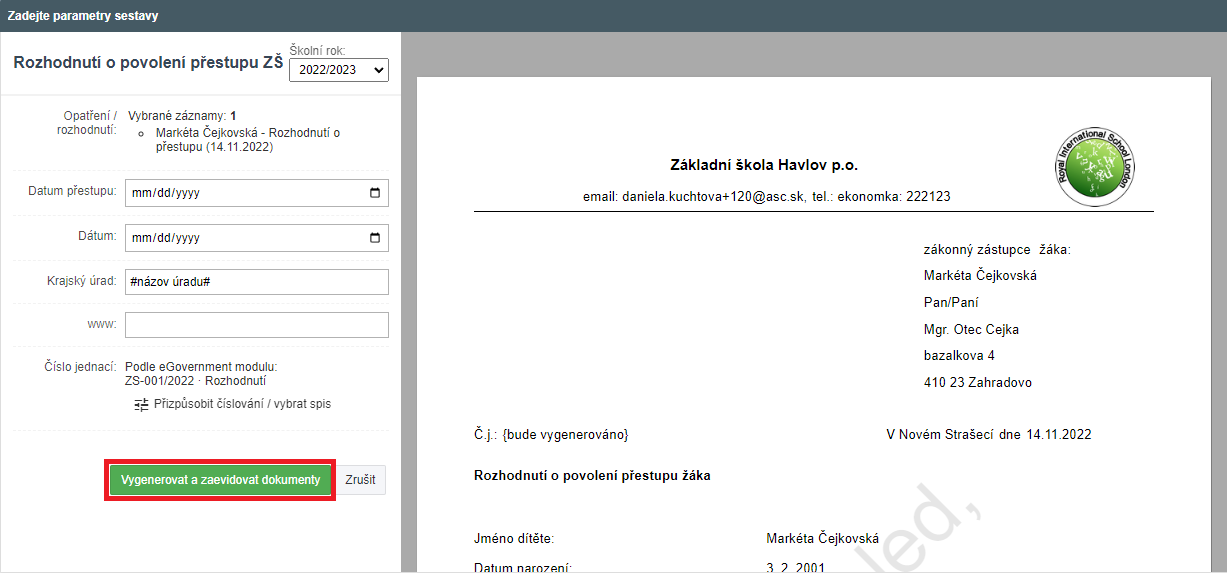
Task: Click the ZS-001/2022 · Rozhodnutí reference number
Action: click(195, 380)
